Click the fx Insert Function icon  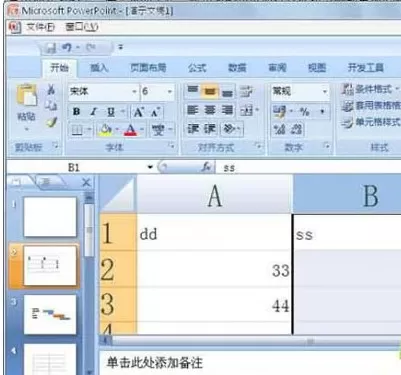coord(207,167)
